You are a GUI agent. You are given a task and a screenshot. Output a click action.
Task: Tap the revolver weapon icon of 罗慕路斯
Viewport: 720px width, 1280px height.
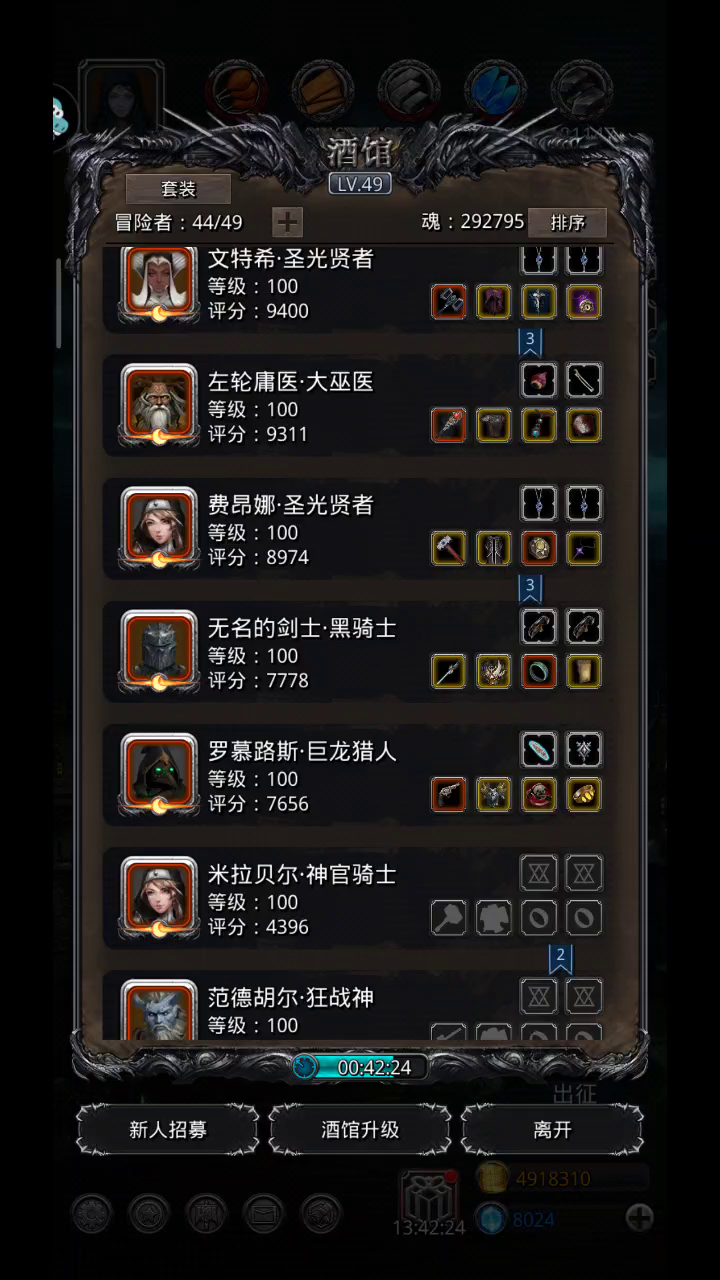point(448,794)
